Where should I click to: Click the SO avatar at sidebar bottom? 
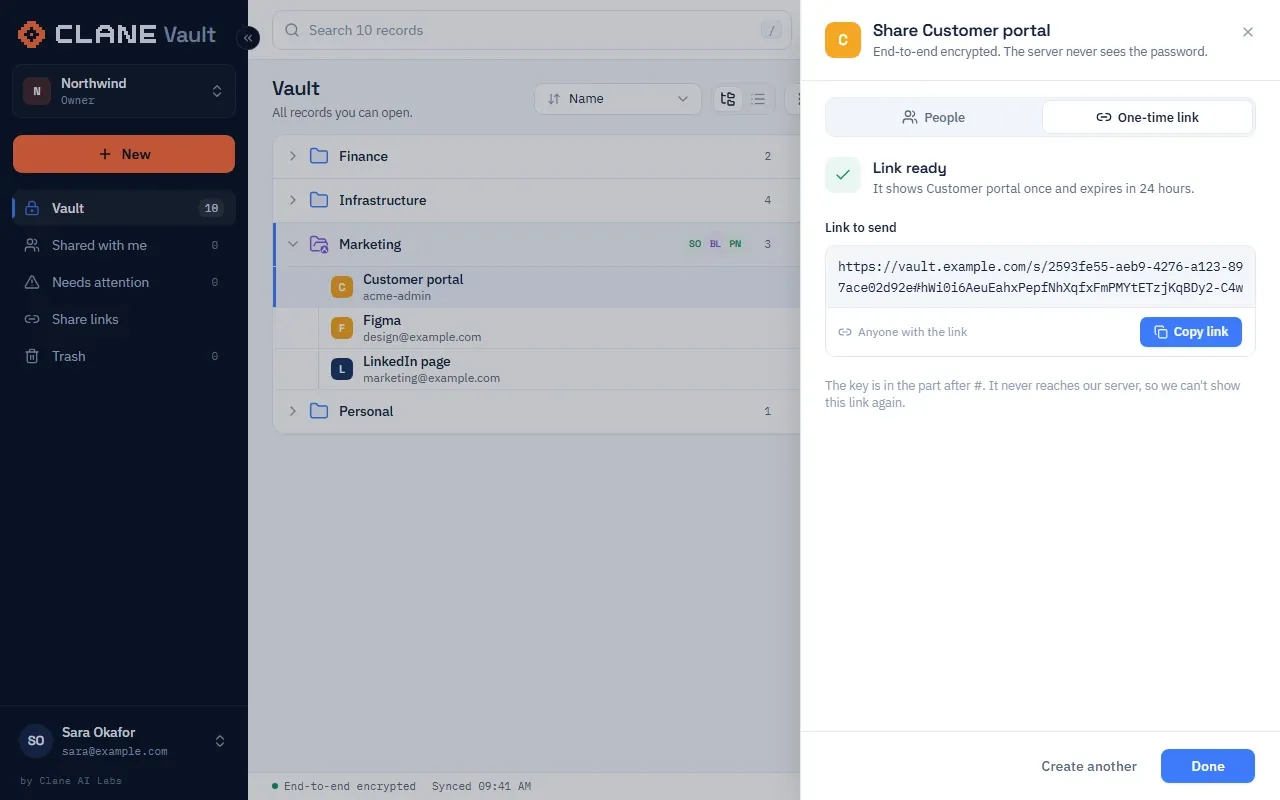tap(36, 741)
